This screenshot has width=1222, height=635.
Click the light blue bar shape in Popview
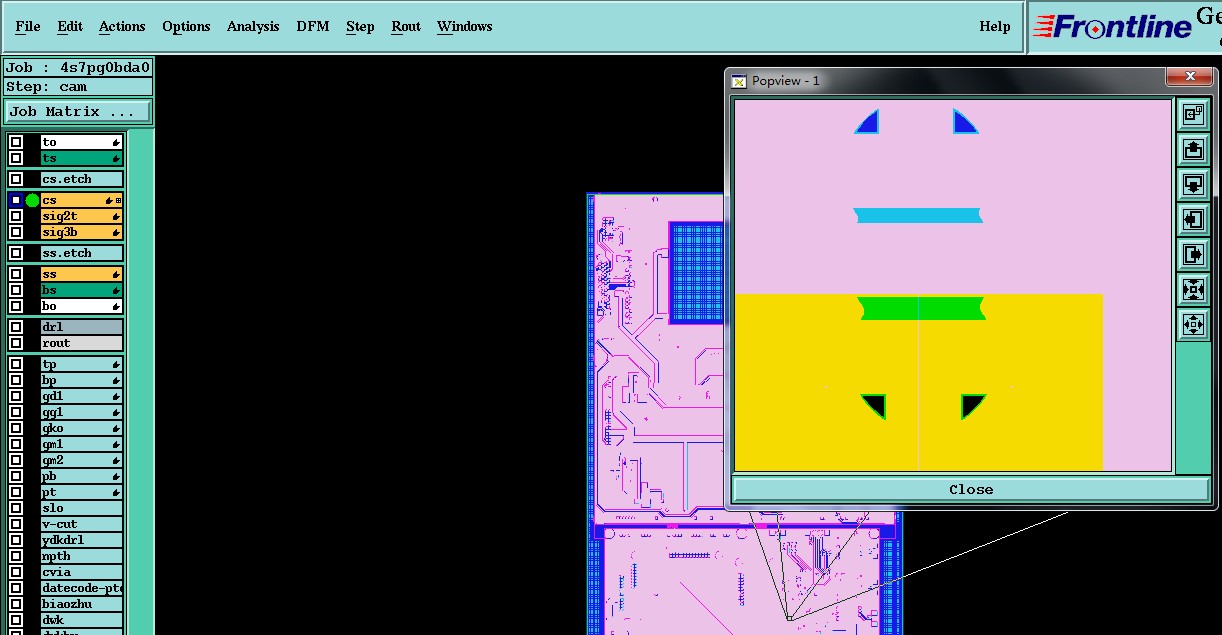click(917, 215)
